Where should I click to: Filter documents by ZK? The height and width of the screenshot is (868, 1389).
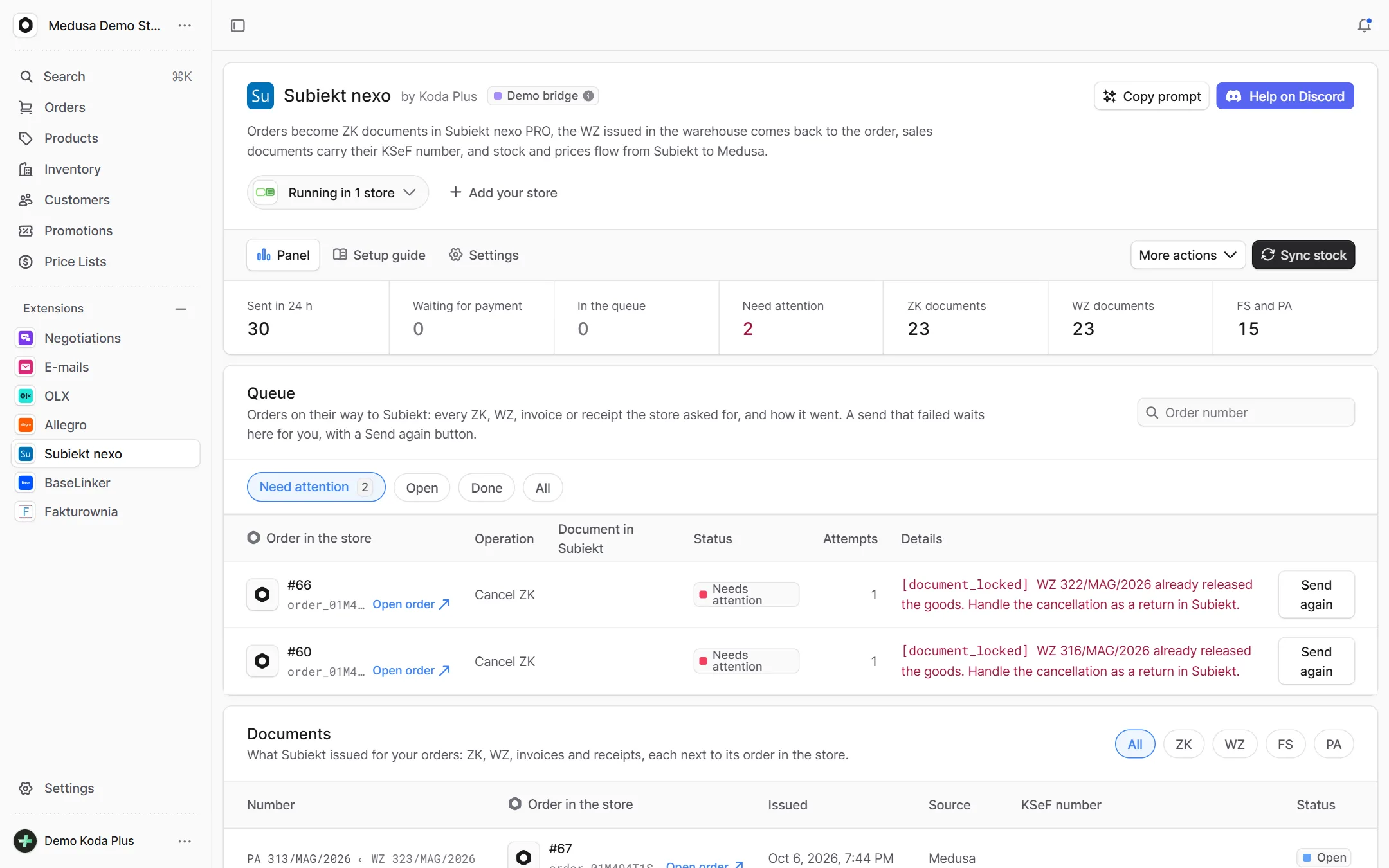[1183, 745]
